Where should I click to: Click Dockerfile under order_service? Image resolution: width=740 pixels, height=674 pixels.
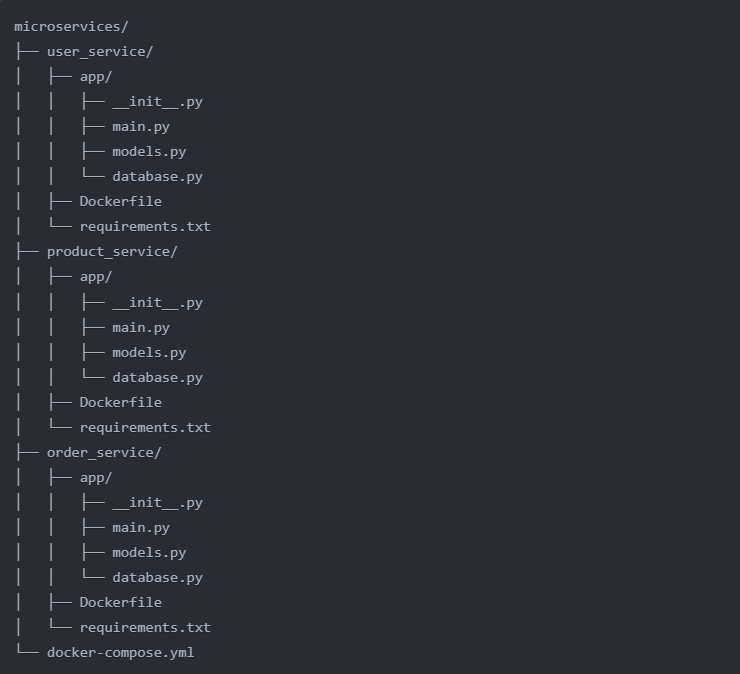coord(120,603)
